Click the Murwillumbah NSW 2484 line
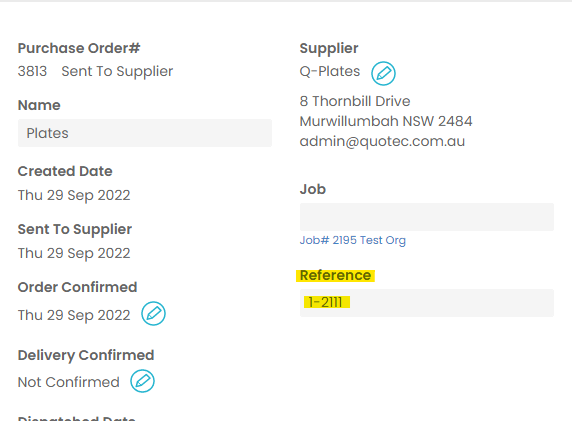The width and height of the screenshot is (572, 421). [x=386, y=121]
